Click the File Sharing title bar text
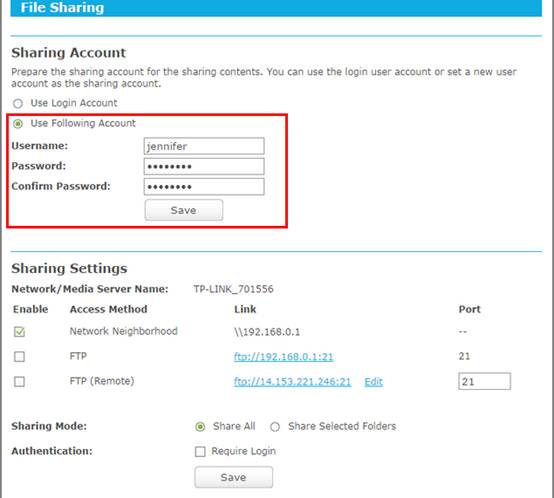 click(62, 7)
